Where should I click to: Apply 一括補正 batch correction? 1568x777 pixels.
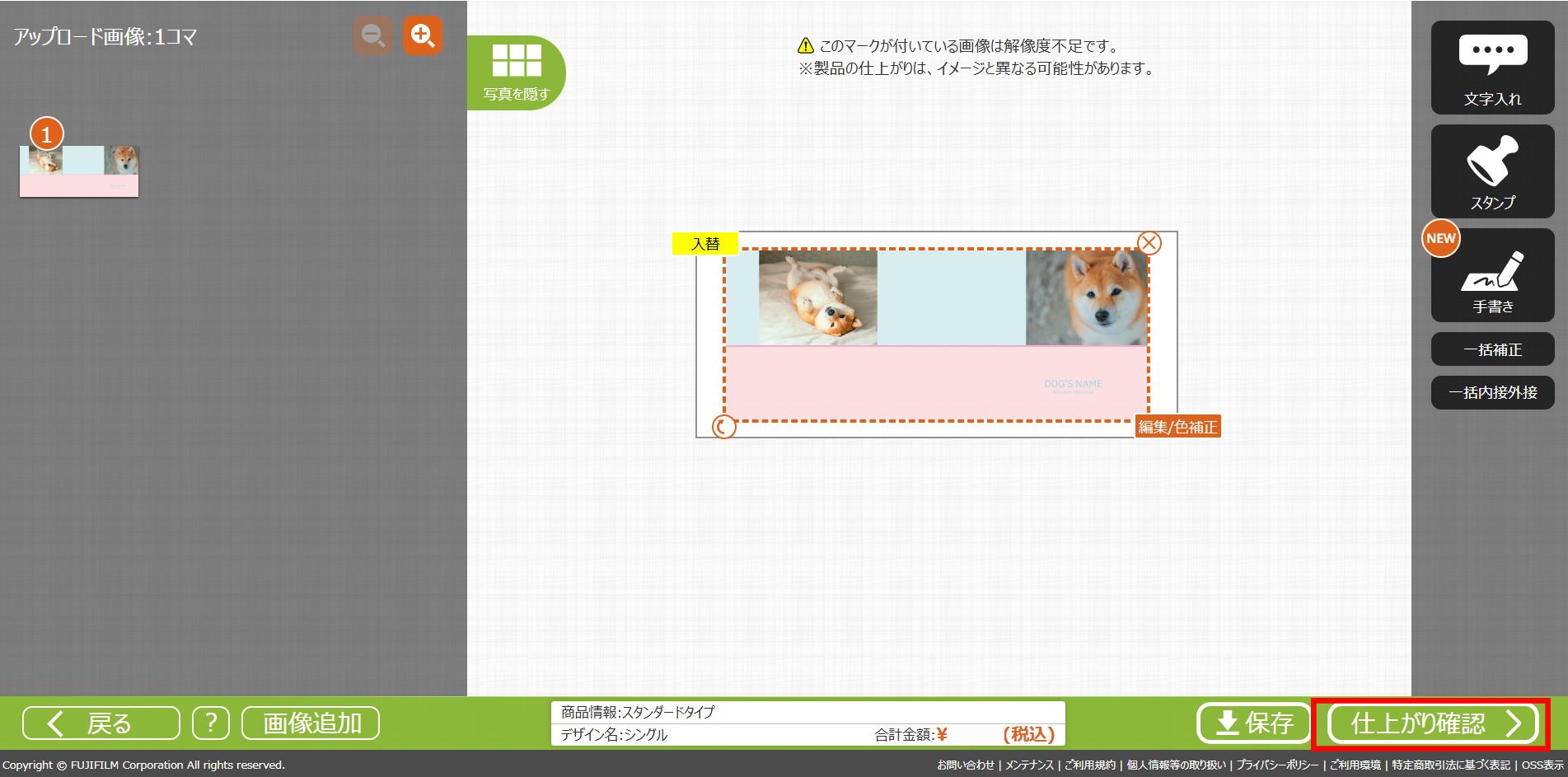(1492, 349)
